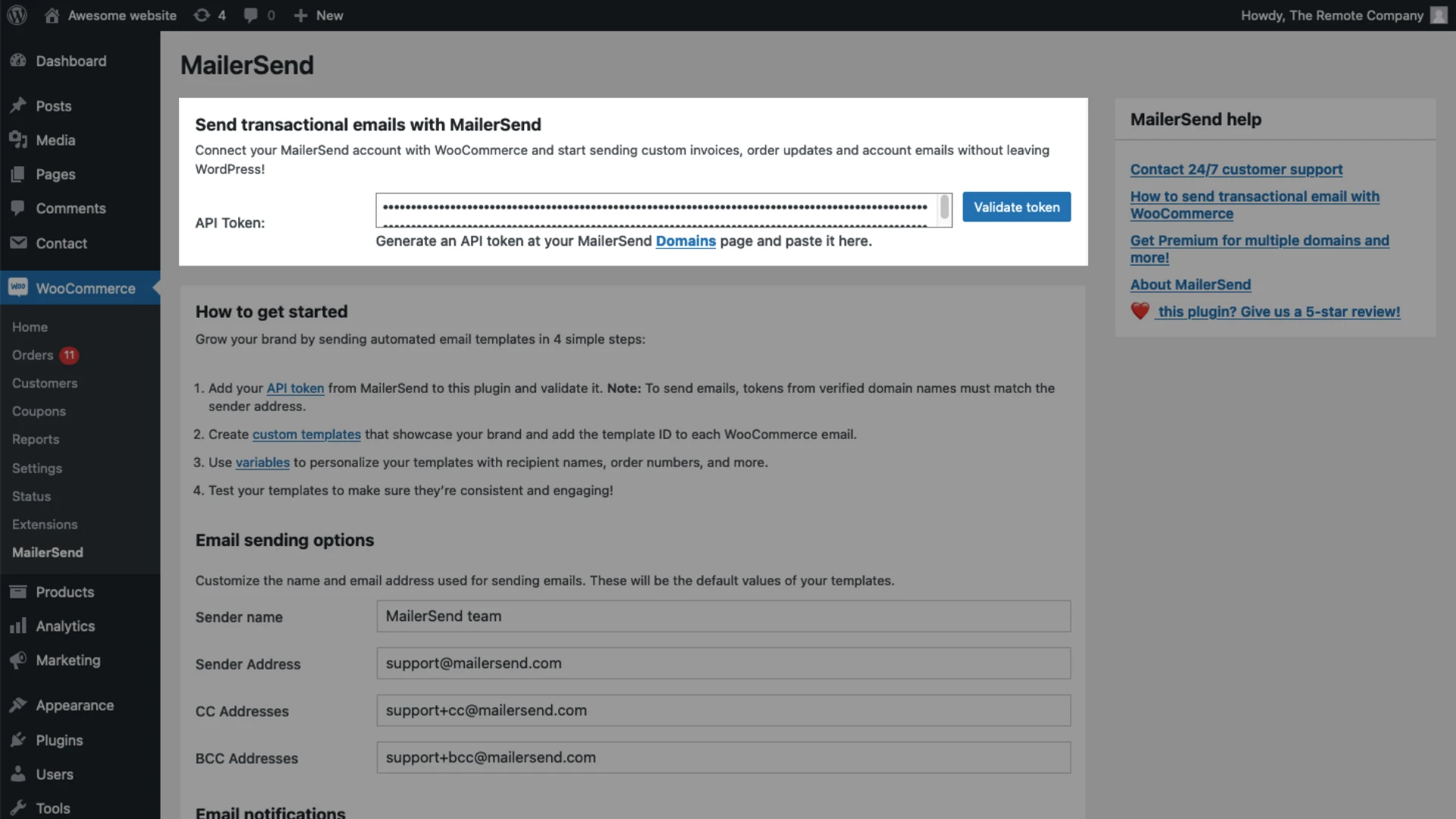Click the CC Addresses input field

(723, 710)
